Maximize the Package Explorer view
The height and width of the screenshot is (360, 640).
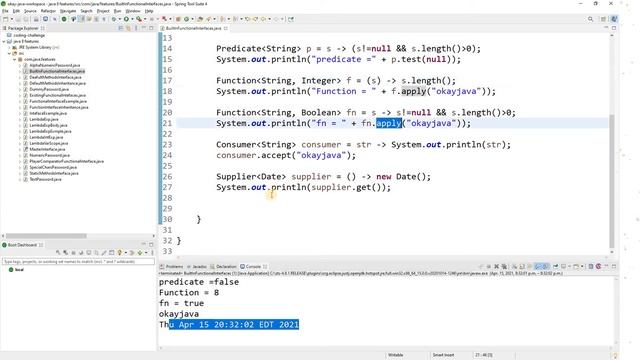(151, 28)
